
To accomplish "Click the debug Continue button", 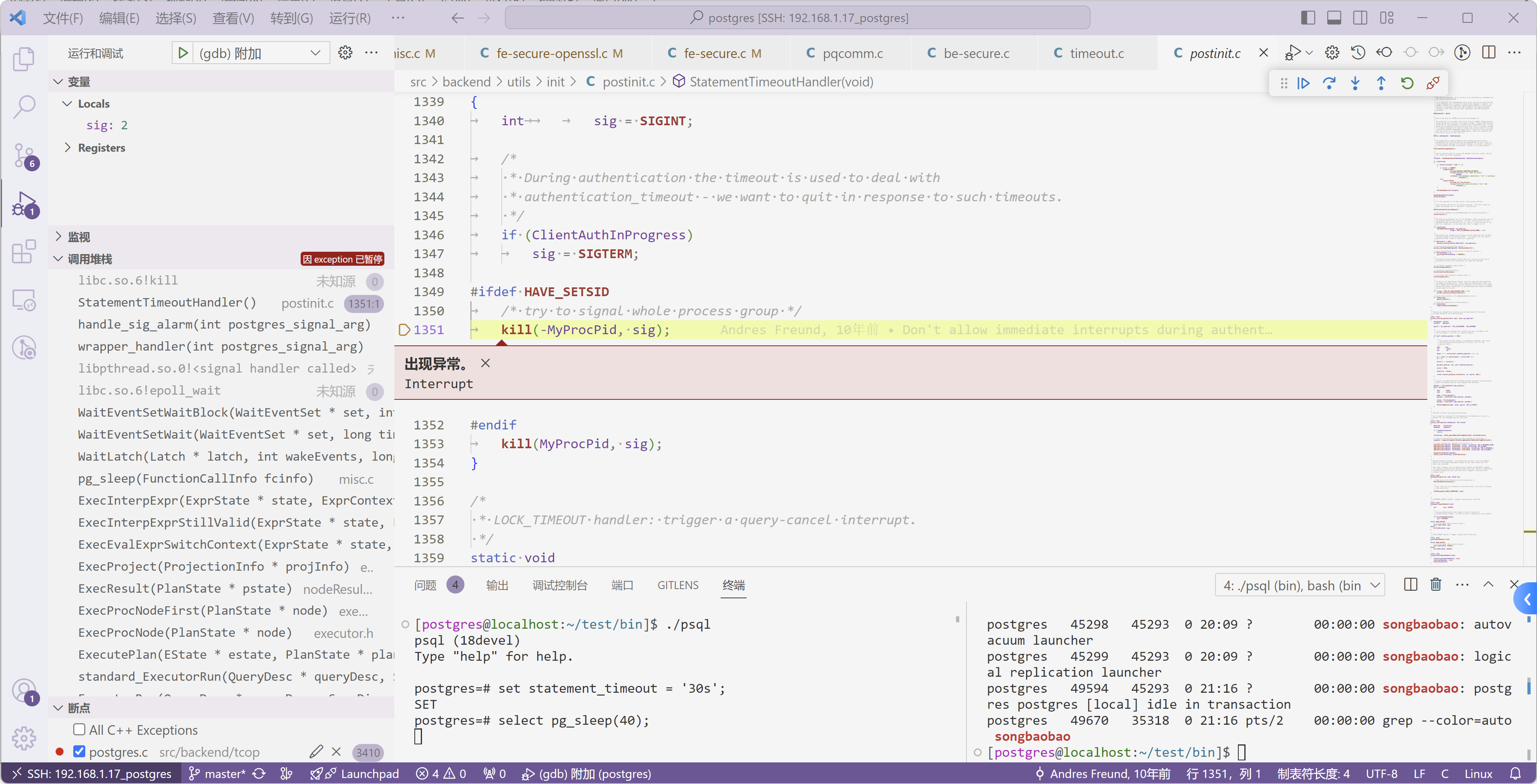I will pos(1303,84).
